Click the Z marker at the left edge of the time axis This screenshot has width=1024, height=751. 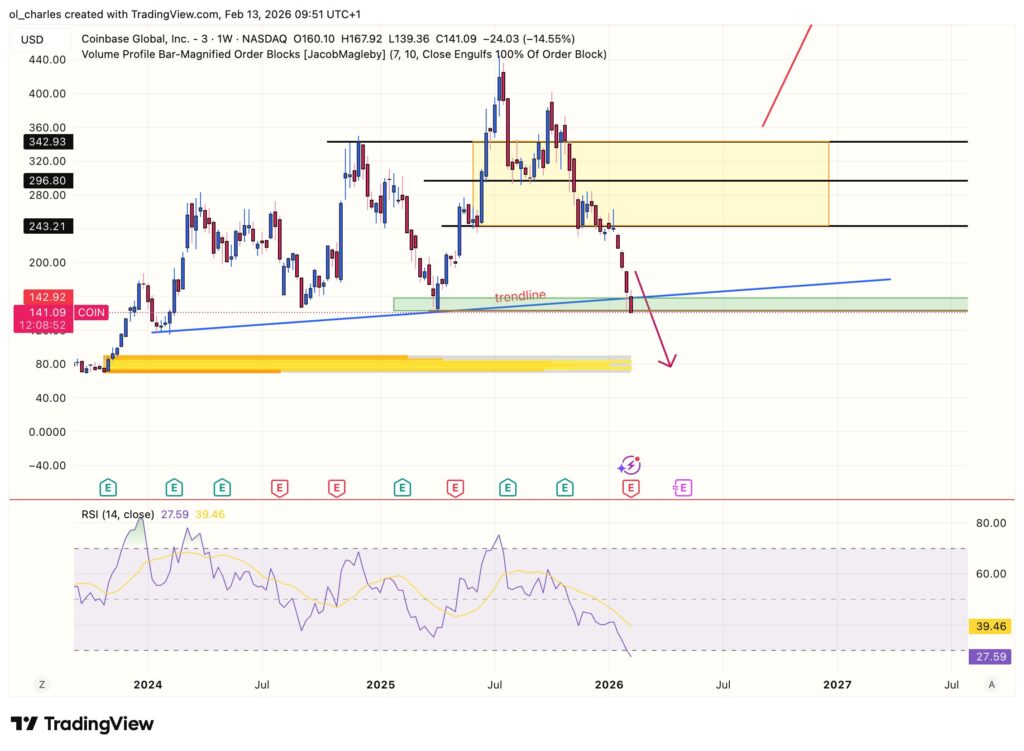[41, 685]
